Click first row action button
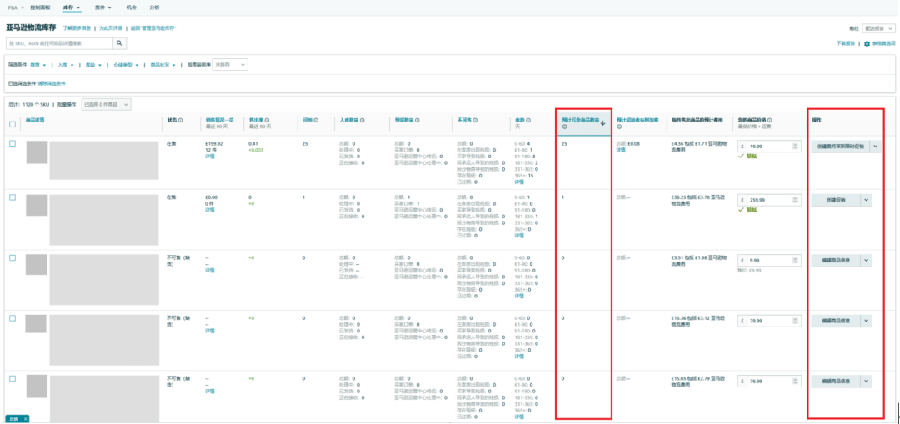 click(841, 146)
